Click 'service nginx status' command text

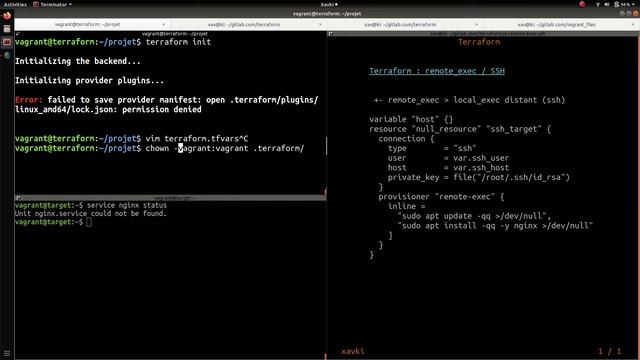coord(127,205)
